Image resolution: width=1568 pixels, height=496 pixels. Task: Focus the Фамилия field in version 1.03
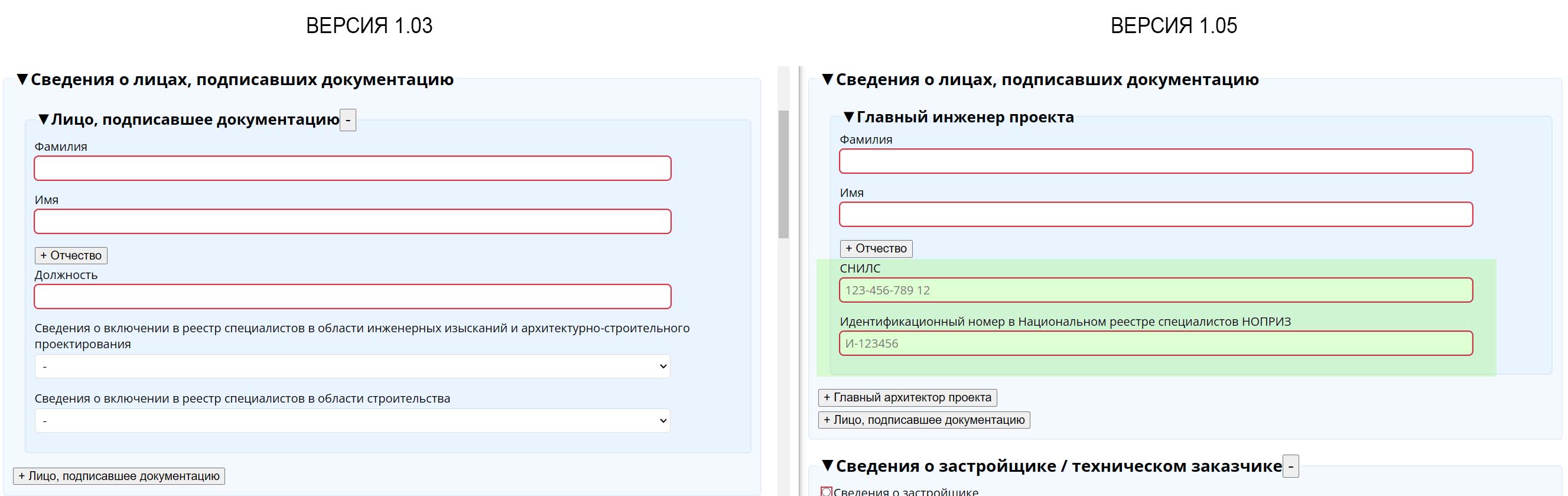[353, 168]
